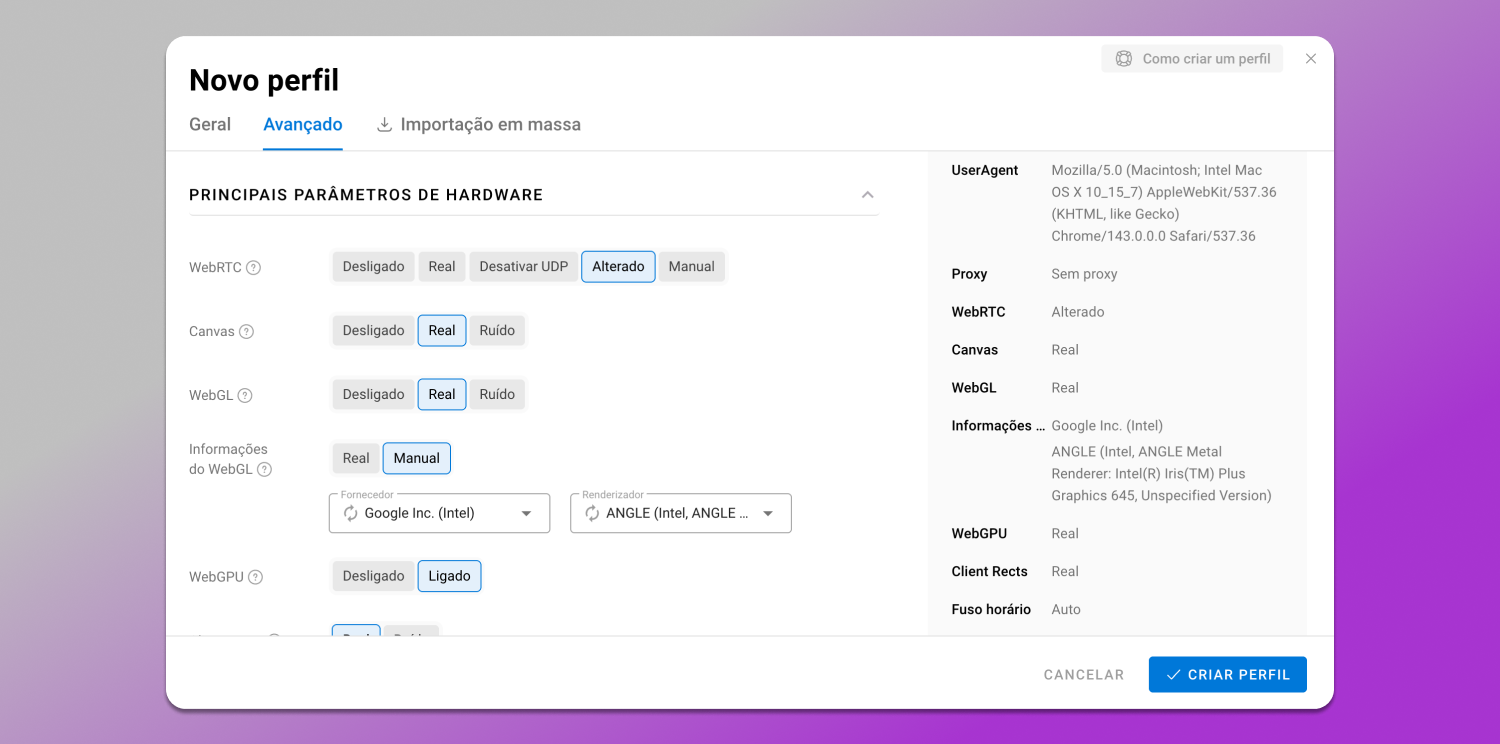Screen dimensions: 1500x744
Task: Click refresh icon in Fornecedor field
Action: point(351,513)
